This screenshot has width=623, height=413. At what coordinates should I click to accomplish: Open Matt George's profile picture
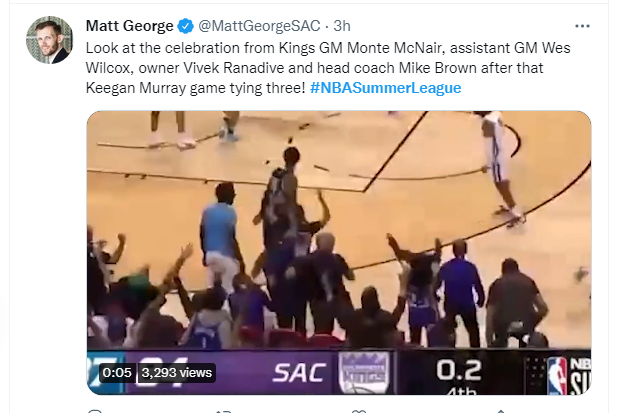[48, 40]
